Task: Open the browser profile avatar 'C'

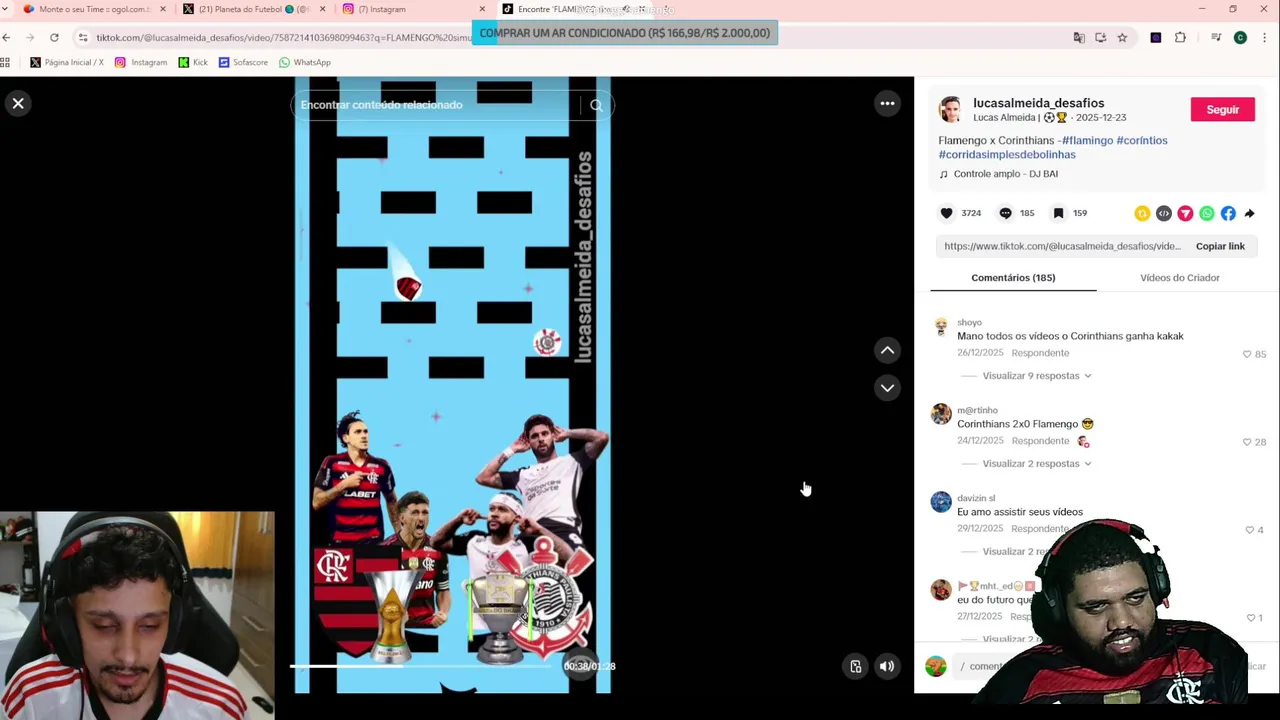Action: coord(1240,38)
